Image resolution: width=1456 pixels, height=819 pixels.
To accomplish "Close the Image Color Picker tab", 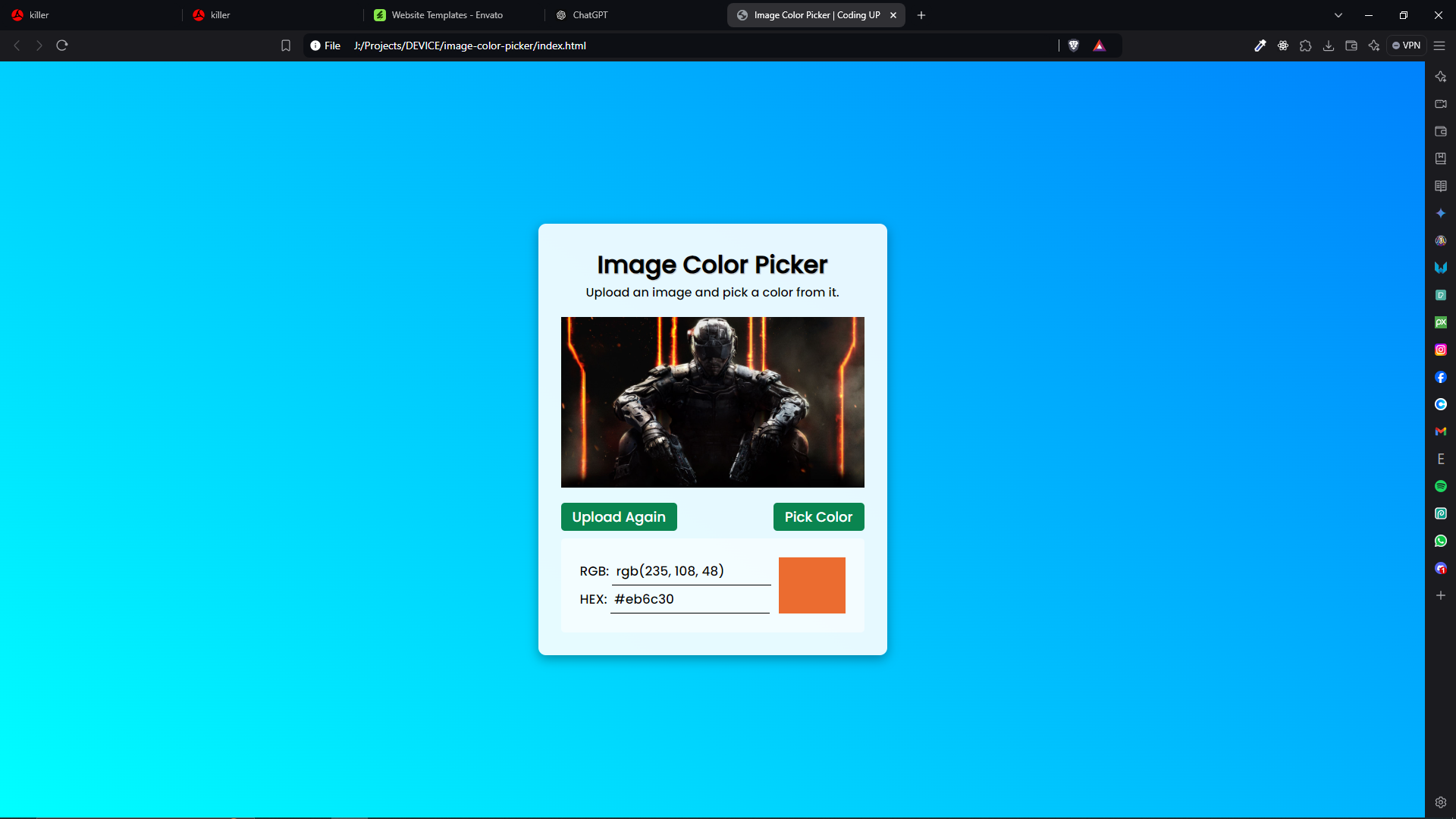I will click(893, 15).
